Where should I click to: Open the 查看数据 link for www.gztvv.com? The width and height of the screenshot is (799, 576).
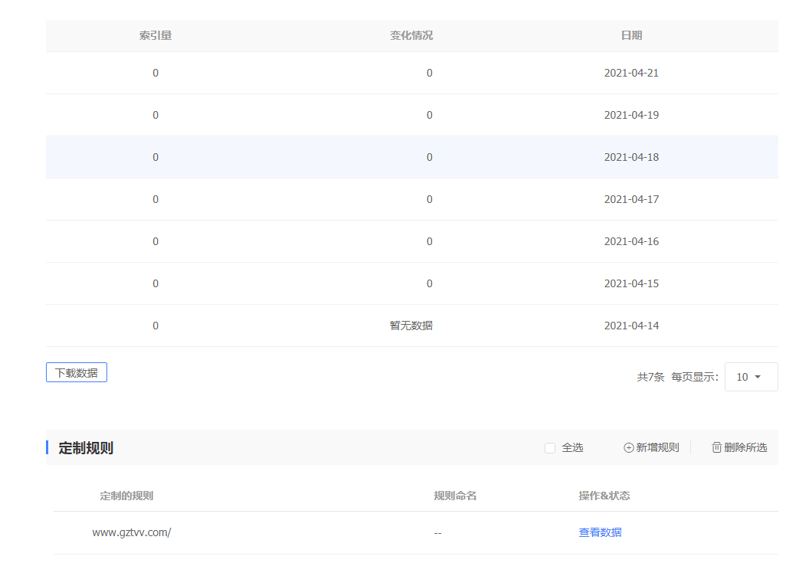click(x=600, y=533)
